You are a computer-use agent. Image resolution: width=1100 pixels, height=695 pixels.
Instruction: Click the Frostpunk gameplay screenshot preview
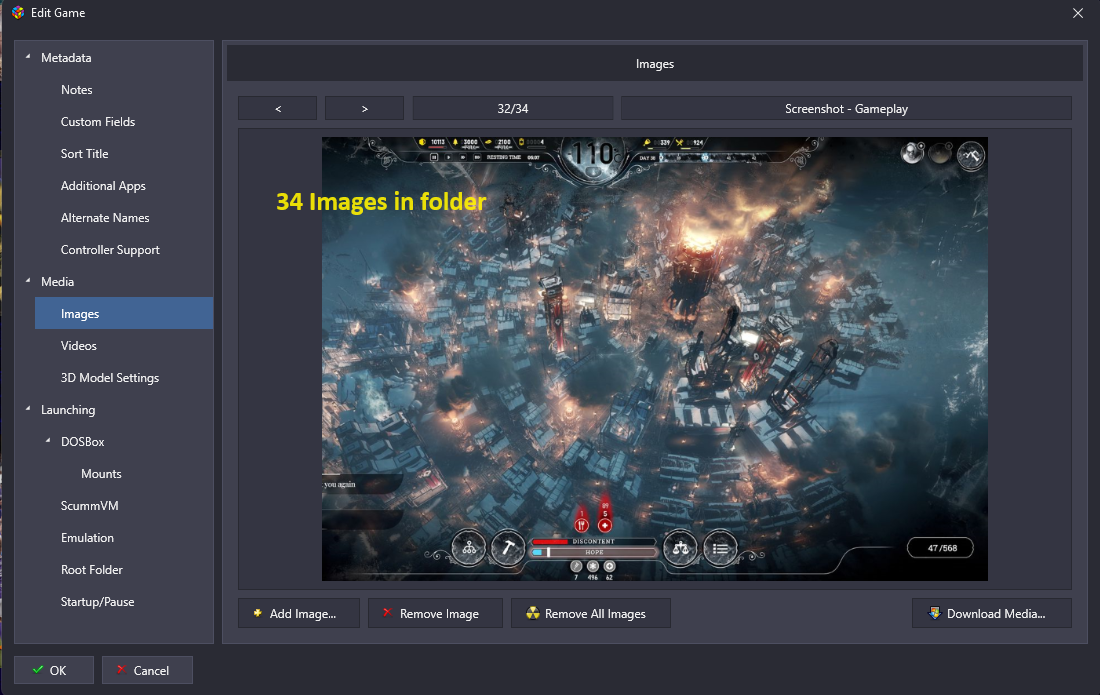coord(655,358)
